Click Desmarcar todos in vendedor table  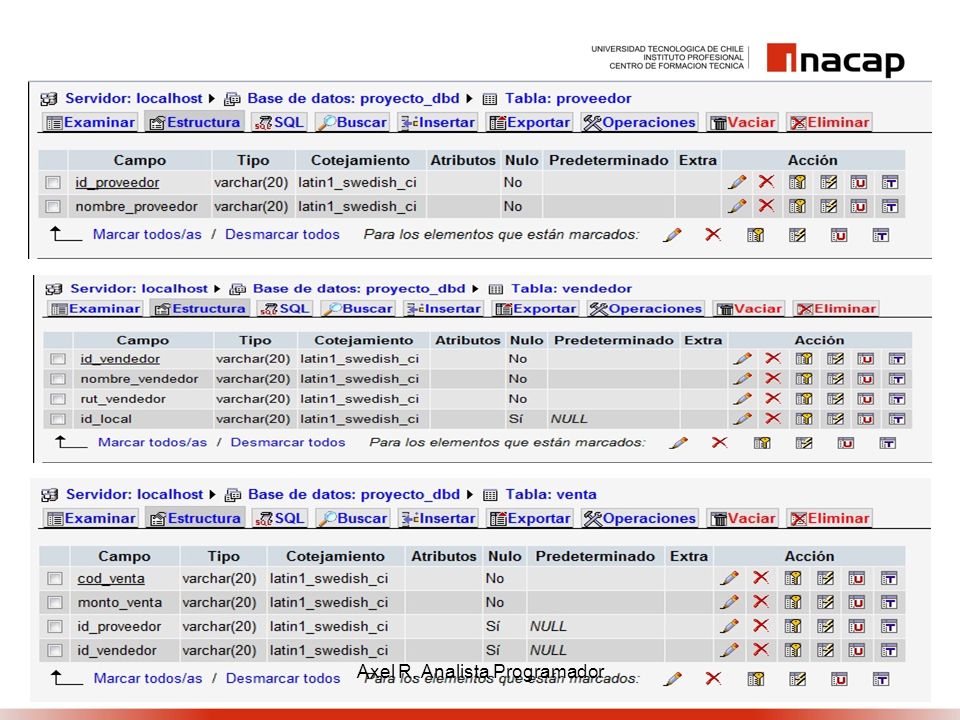pyautogui.click(x=288, y=442)
